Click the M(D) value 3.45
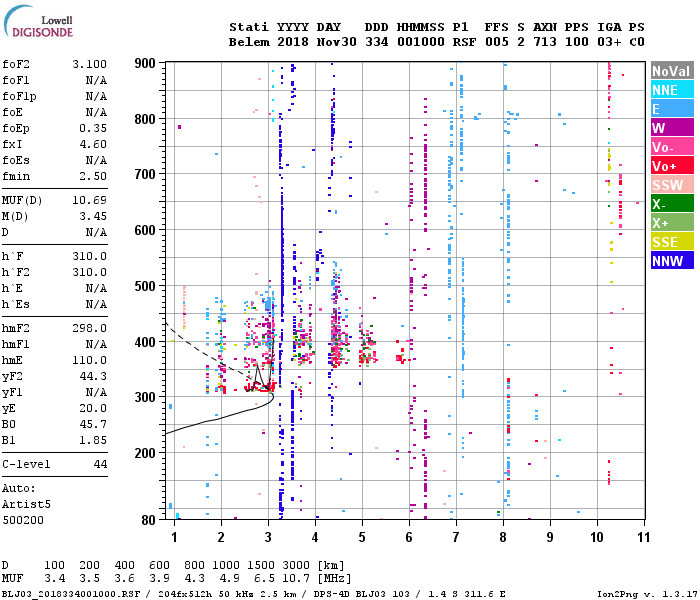This screenshot has height=600, width=700. coord(93,217)
